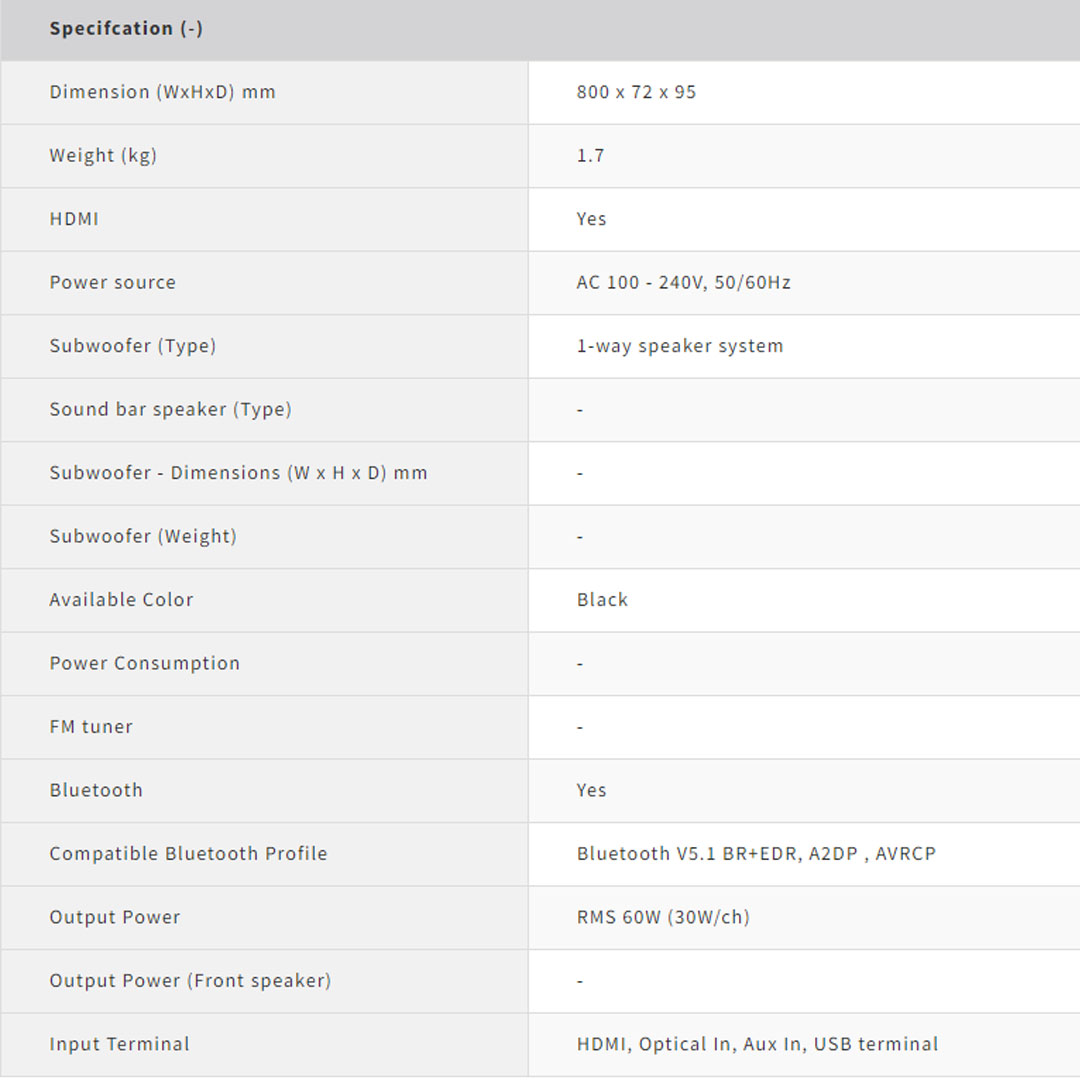The image size is (1080, 1080).
Task: Click the Dimension (WxHxD) mm label
Action: click(x=162, y=92)
